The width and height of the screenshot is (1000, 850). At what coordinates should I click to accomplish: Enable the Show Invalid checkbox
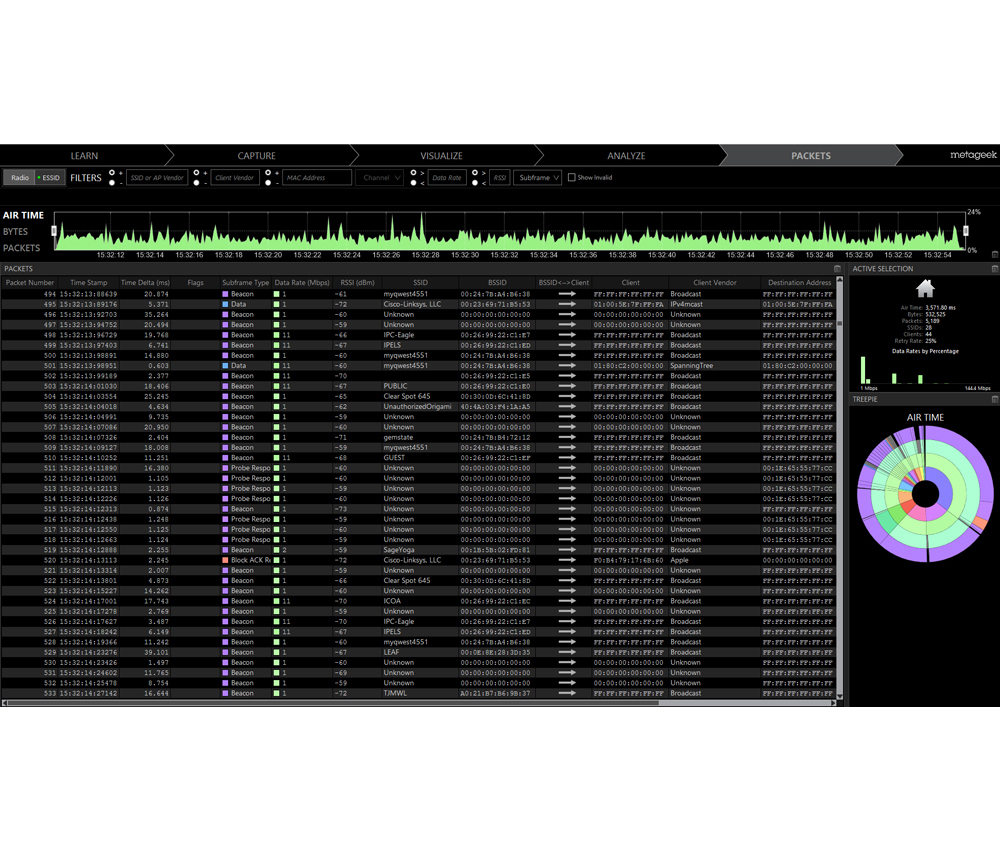click(571, 177)
